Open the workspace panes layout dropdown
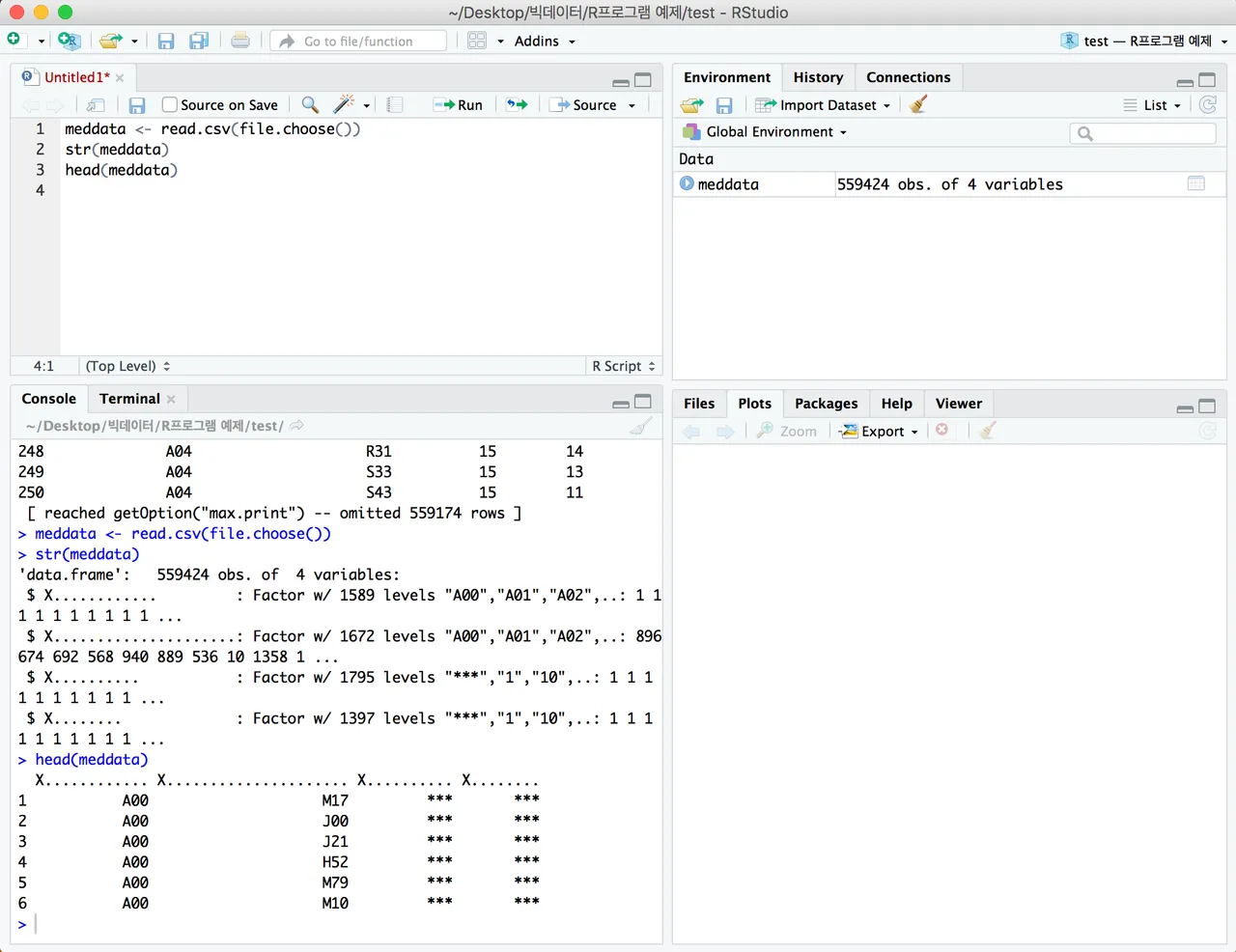 (486, 41)
